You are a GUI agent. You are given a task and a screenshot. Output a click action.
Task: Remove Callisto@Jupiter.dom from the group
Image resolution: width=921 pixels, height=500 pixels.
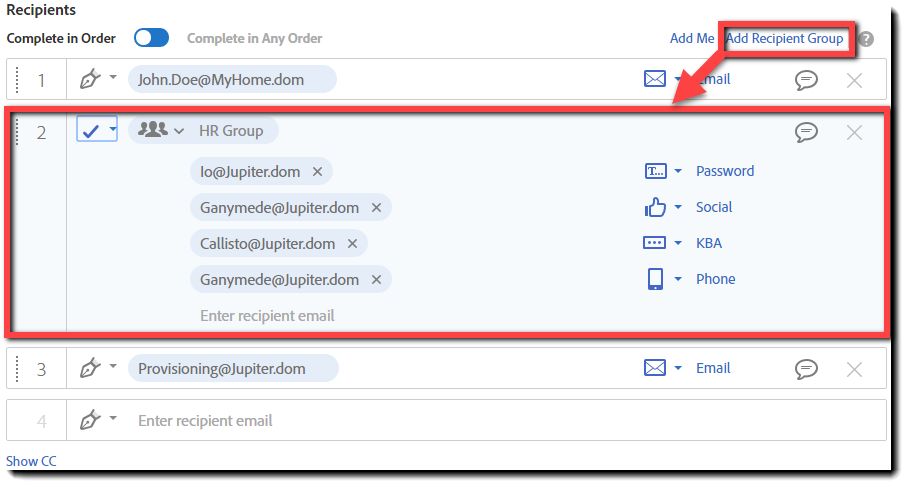[352, 243]
